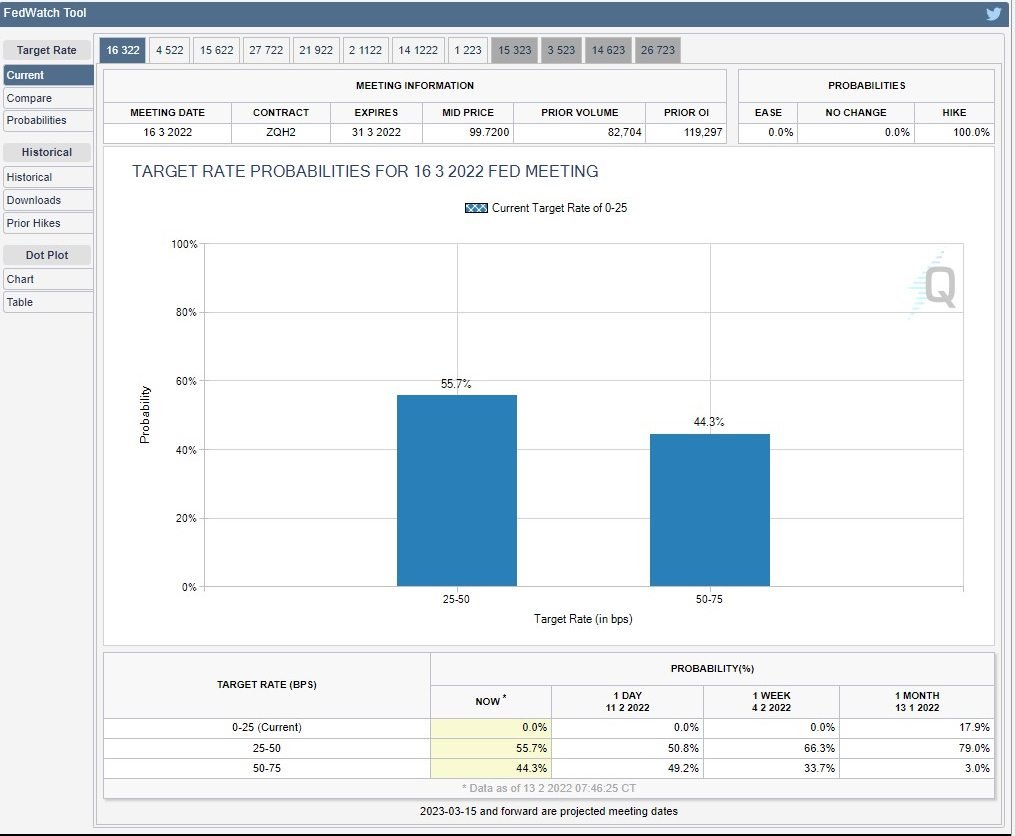
Task: Click the Twitter bird icon
Action: 993,14
